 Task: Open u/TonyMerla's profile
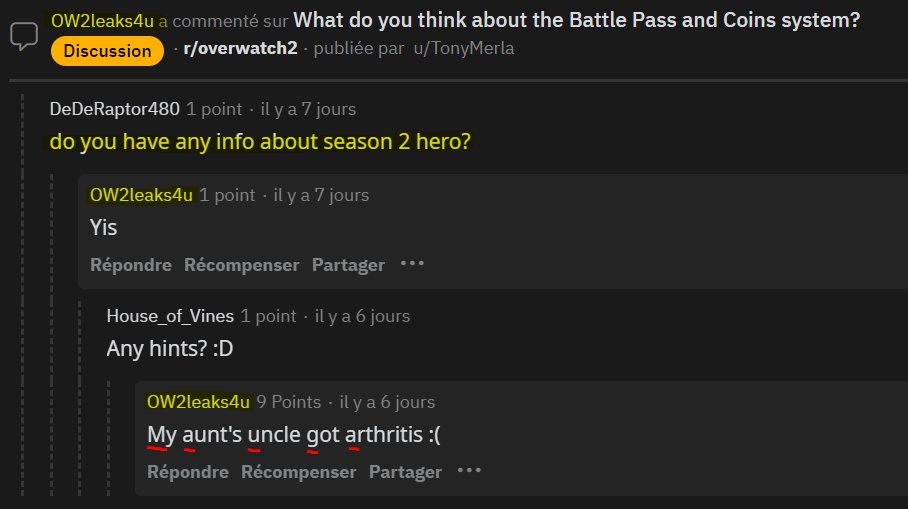[463, 48]
